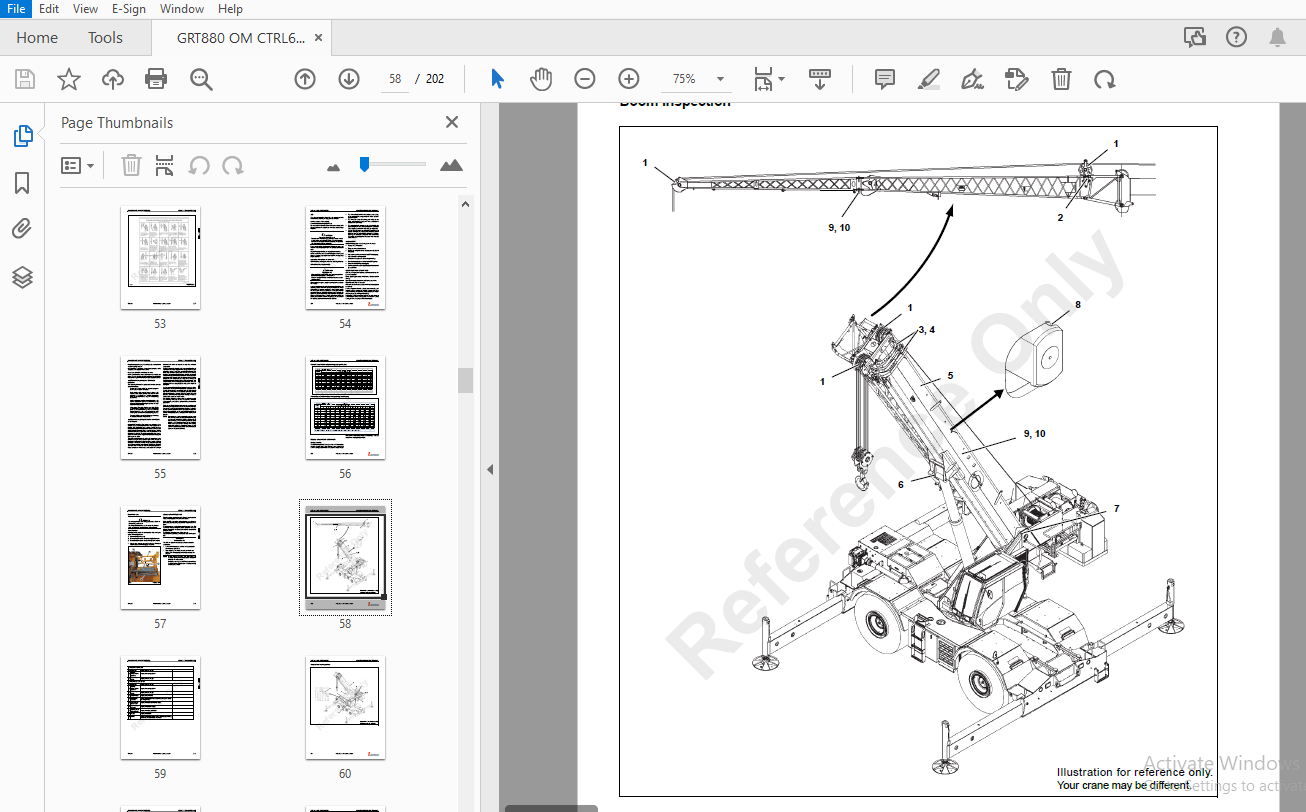Image resolution: width=1306 pixels, height=812 pixels.
Task: Select page 60 thumbnail
Action: (x=345, y=708)
